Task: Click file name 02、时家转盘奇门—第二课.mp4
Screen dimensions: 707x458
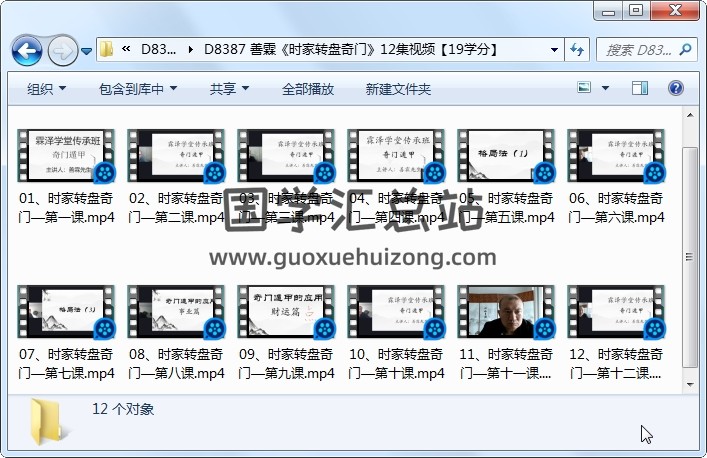Action: [176, 208]
